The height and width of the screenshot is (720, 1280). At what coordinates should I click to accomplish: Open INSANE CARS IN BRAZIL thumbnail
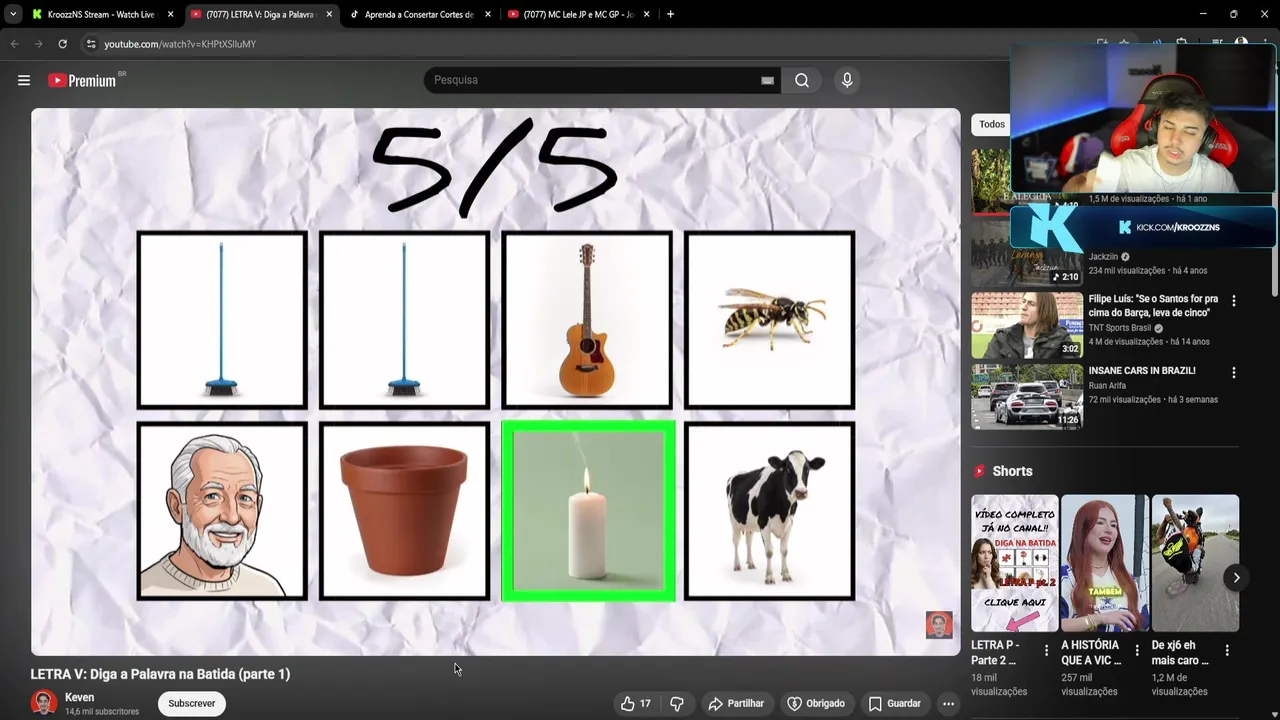(x=1027, y=396)
